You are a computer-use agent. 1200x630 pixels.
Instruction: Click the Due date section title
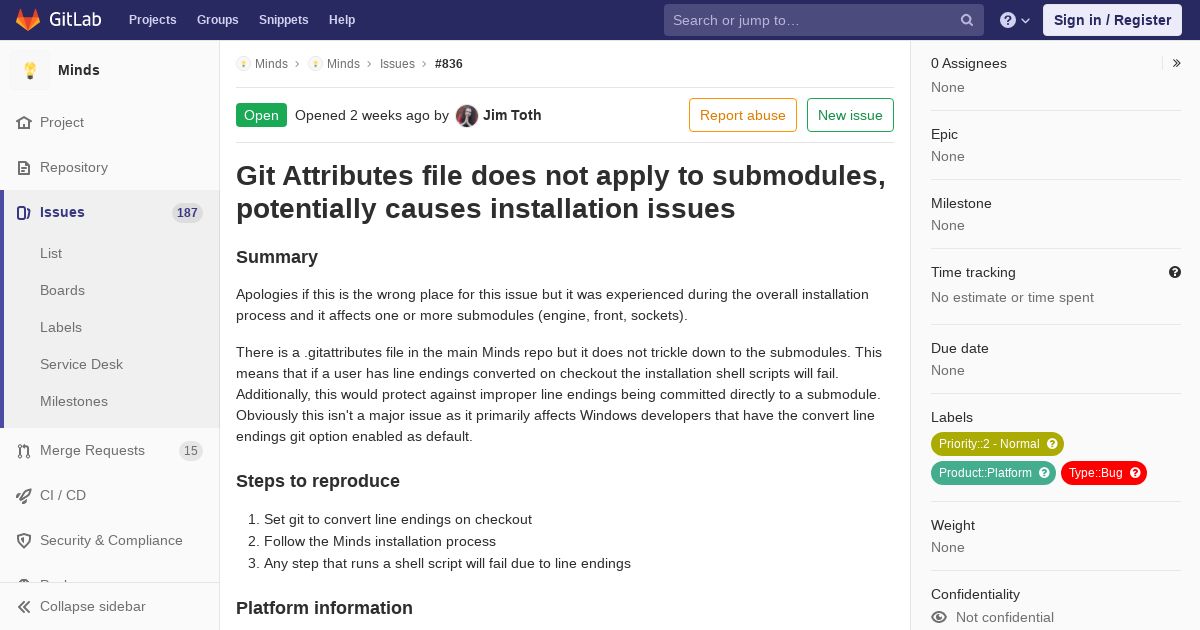(x=960, y=349)
